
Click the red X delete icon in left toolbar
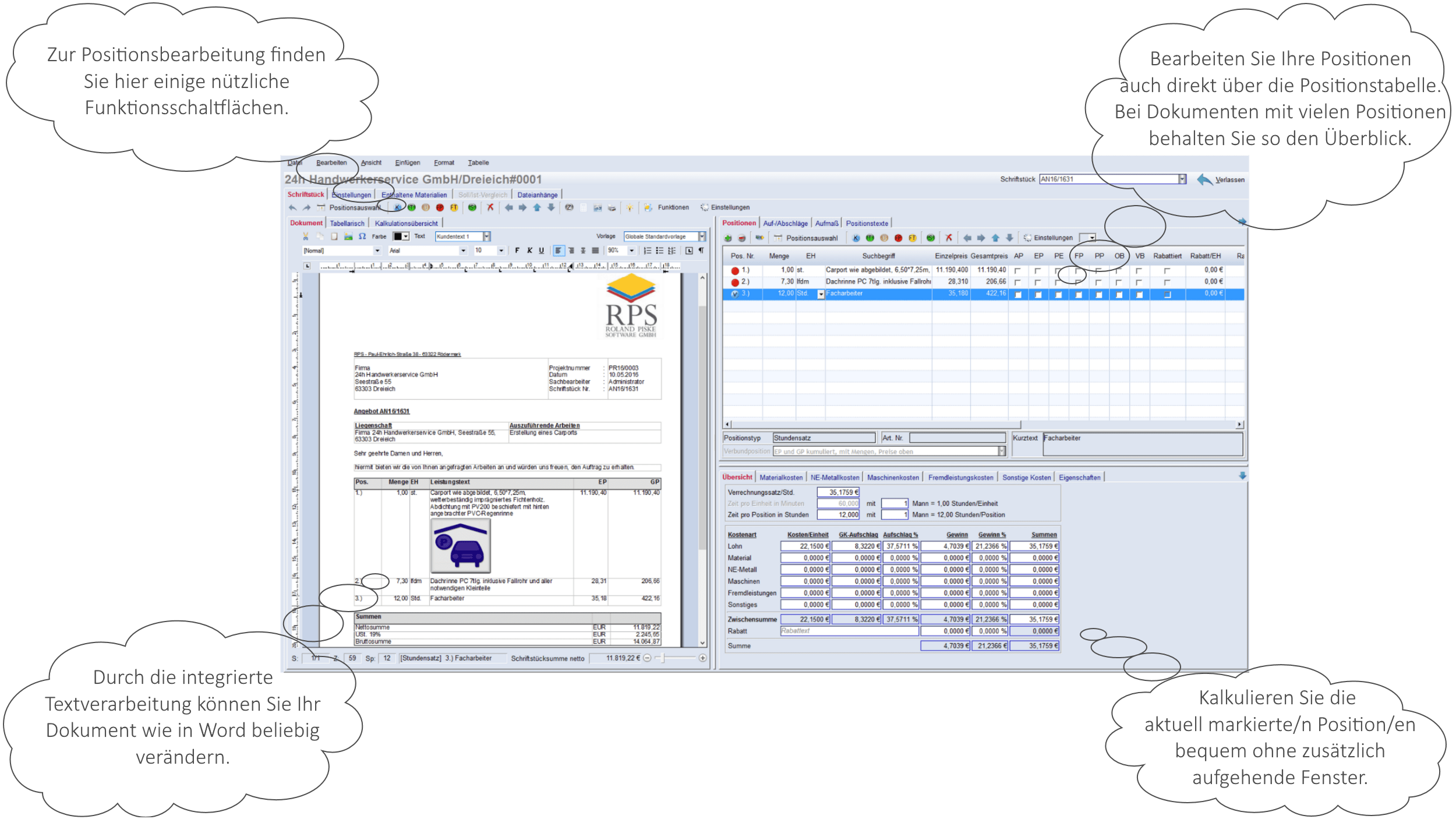coord(490,207)
